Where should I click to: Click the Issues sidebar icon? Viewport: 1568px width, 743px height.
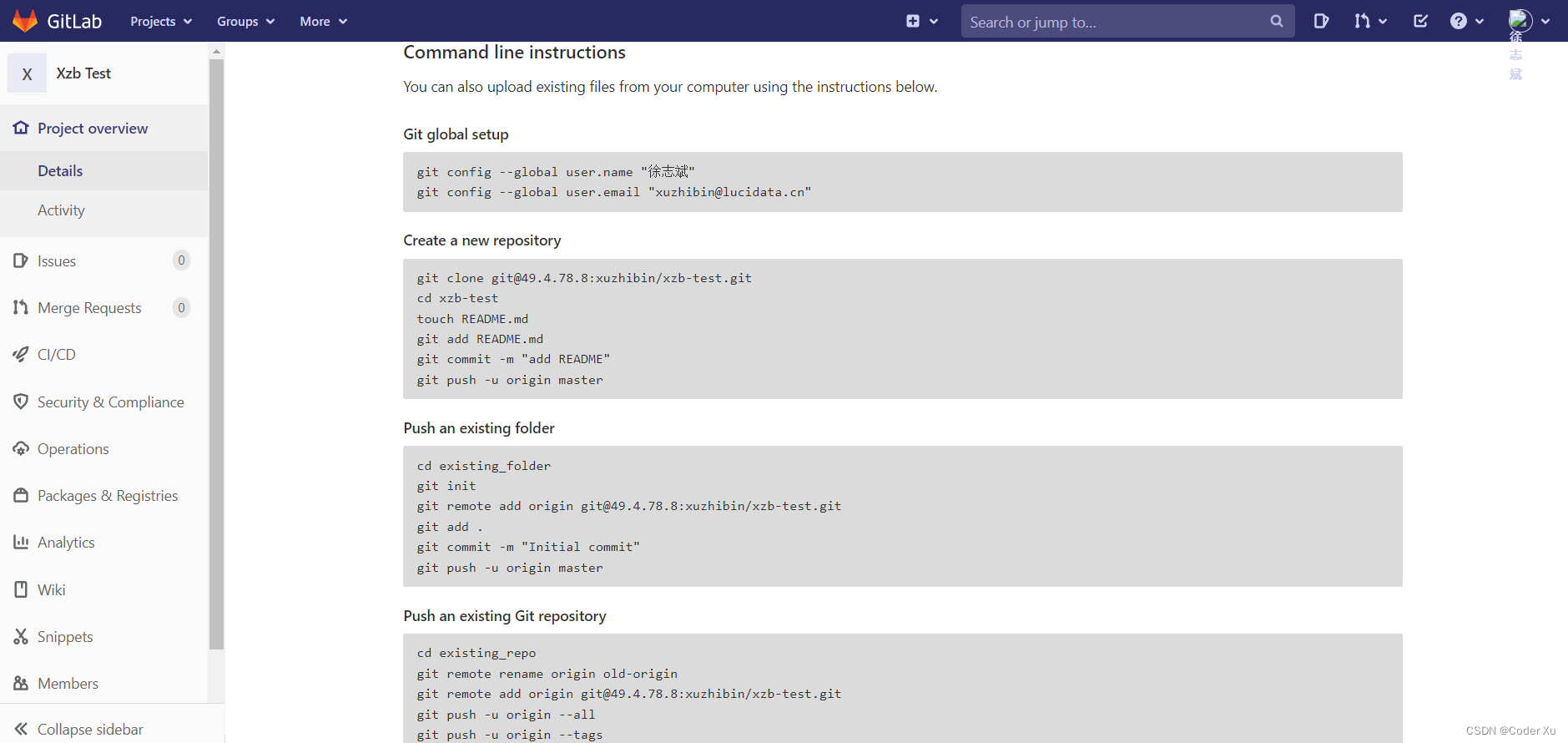21,260
